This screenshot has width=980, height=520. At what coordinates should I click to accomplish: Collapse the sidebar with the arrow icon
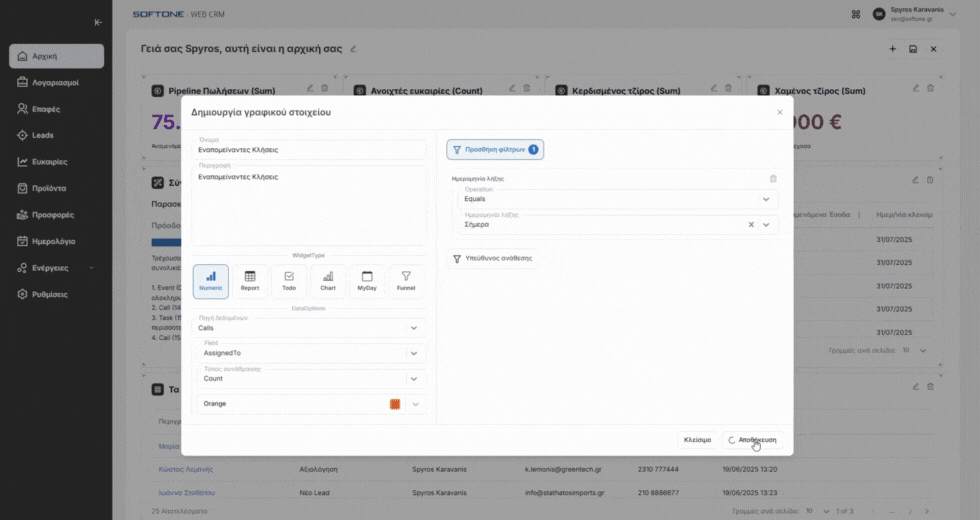[97, 22]
